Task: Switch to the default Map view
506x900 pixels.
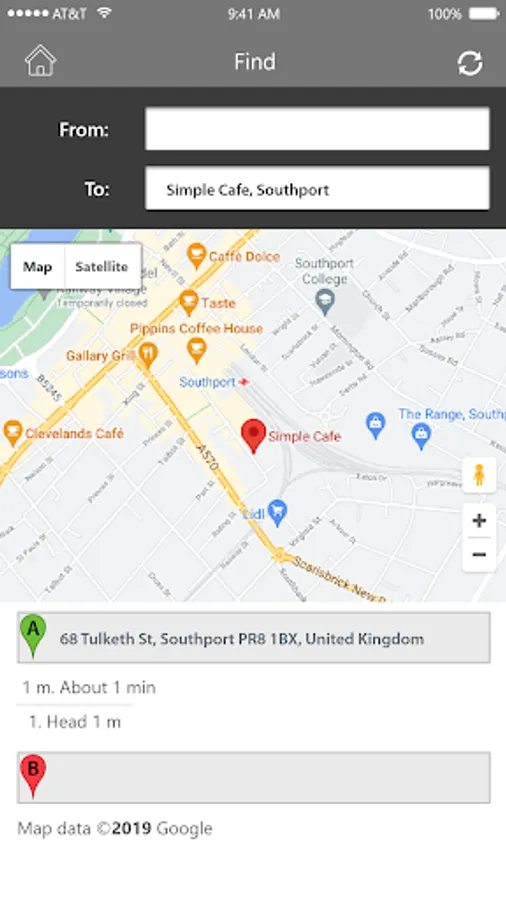Action: click(37, 266)
